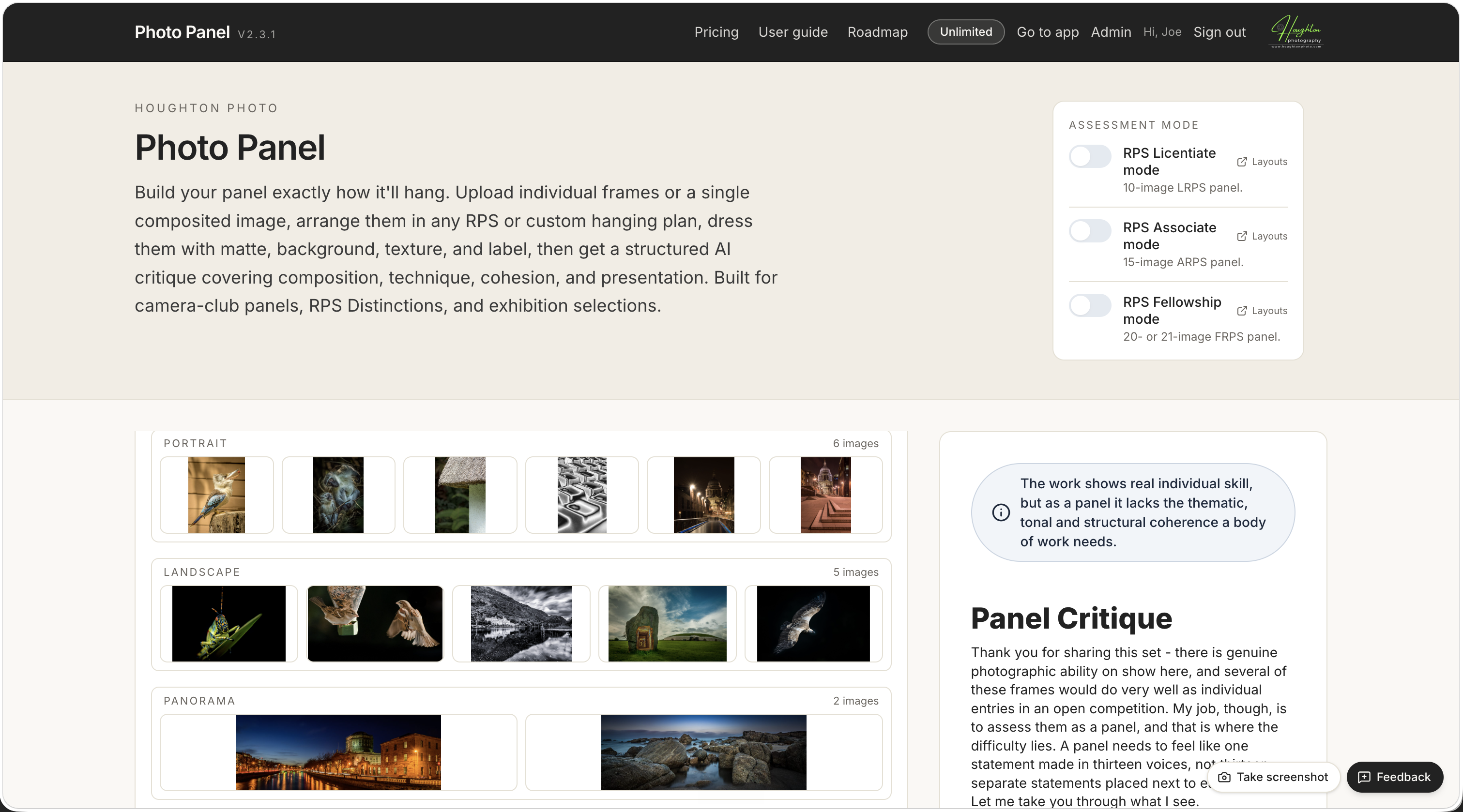Open the Pricing page
The width and height of the screenshot is (1463, 812).
tap(716, 32)
